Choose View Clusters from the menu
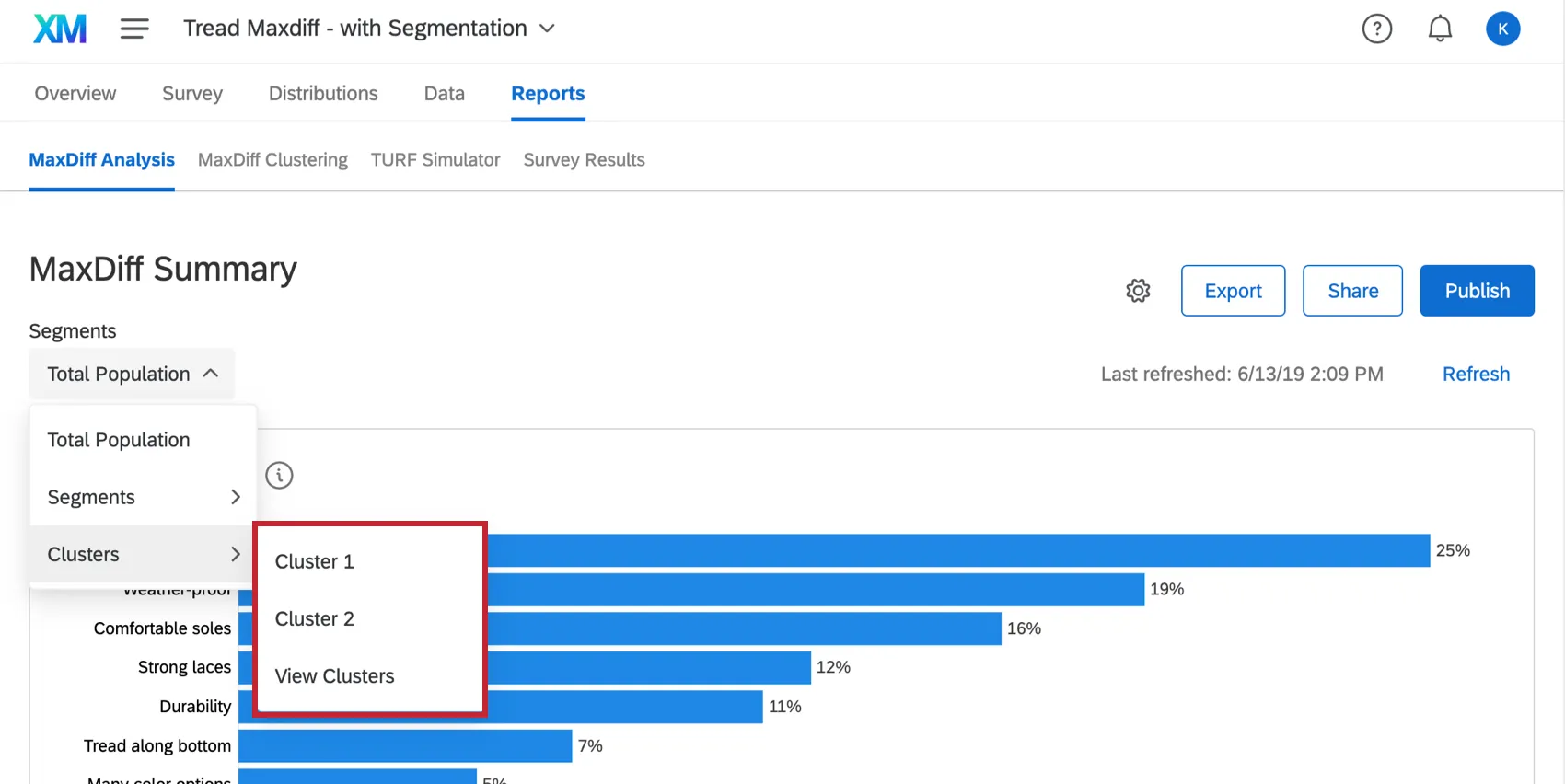Screen dimensions: 1565x784 [x=334, y=675]
